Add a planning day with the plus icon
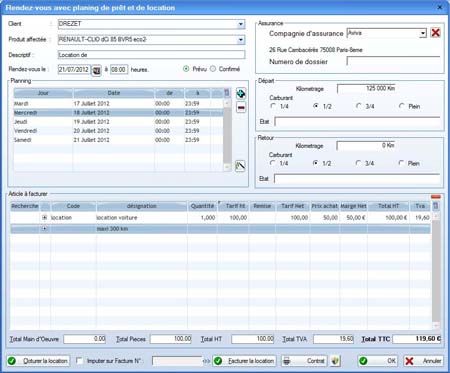This screenshot has height=373, width=450. 241,94
